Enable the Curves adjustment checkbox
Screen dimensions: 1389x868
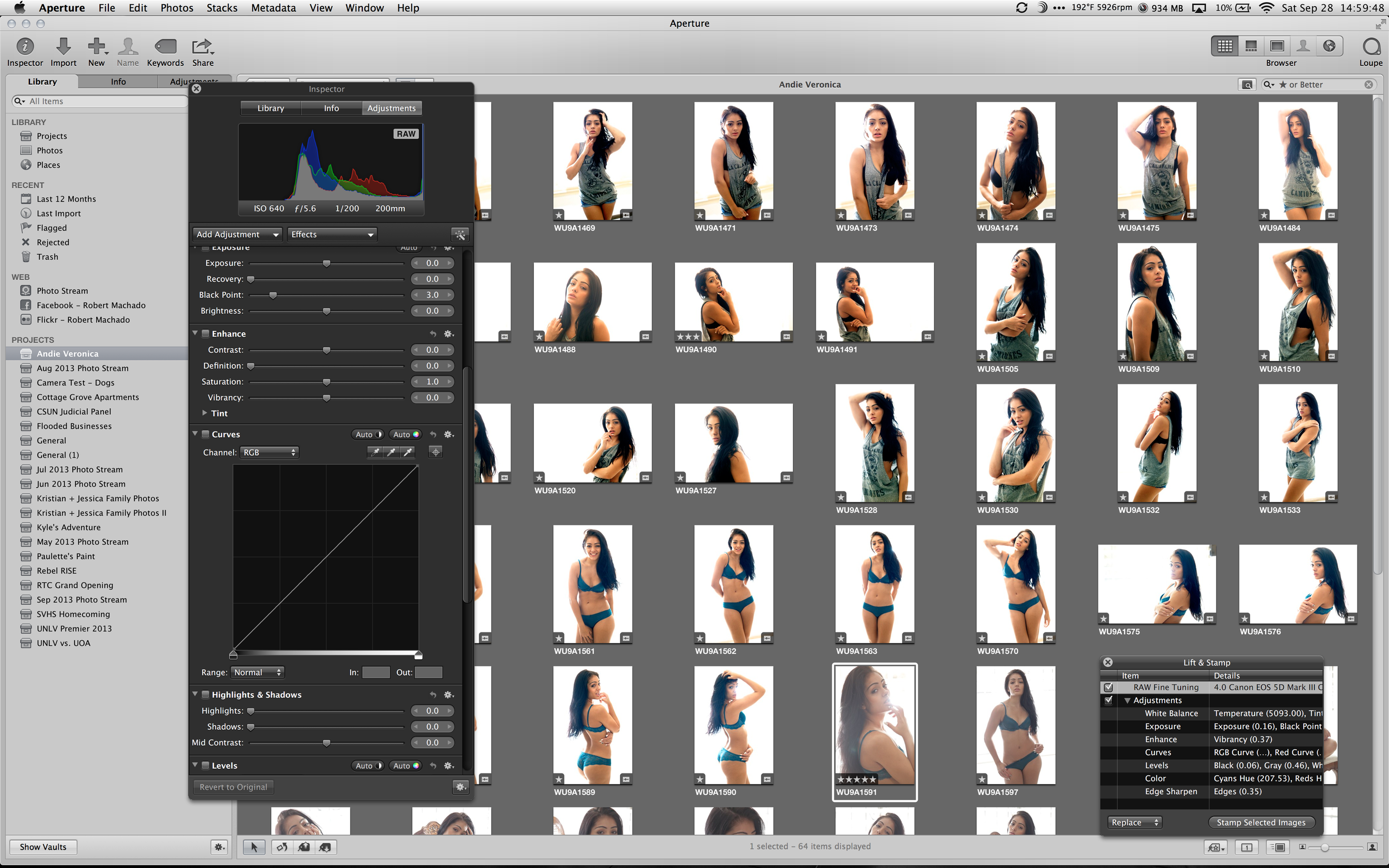[x=206, y=435]
